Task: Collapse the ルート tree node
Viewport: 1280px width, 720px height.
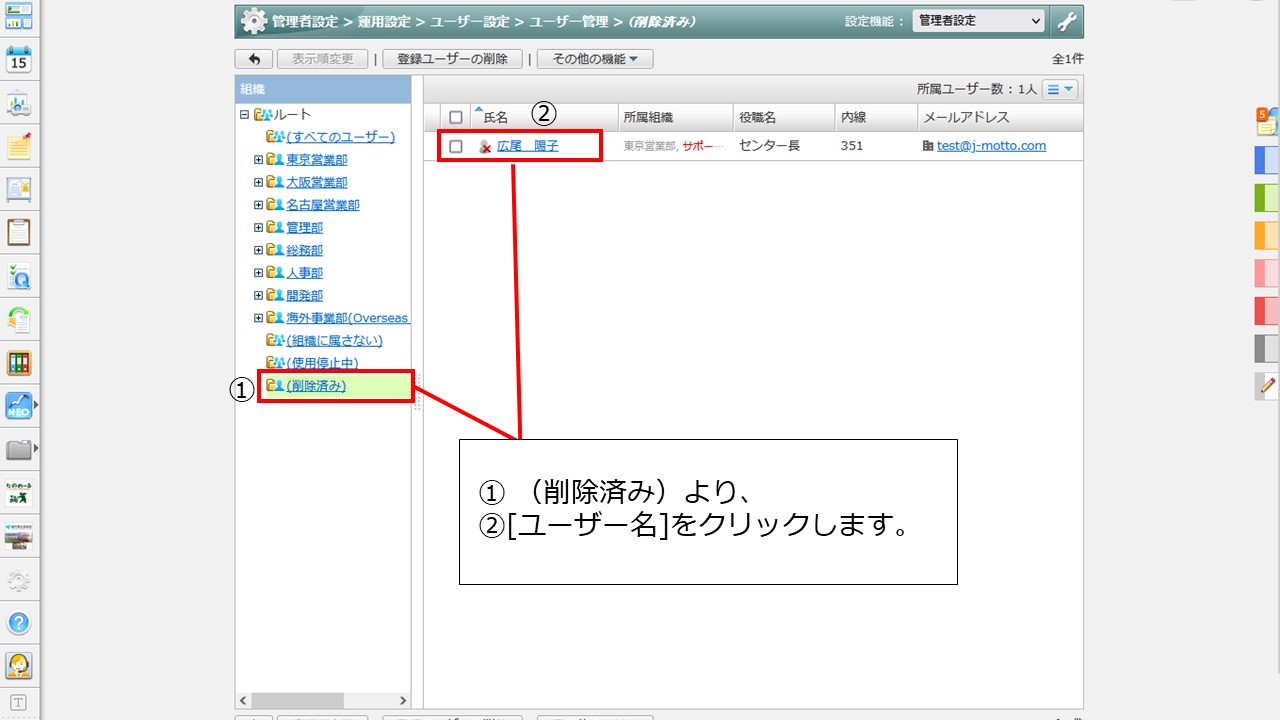Action: 244,115
